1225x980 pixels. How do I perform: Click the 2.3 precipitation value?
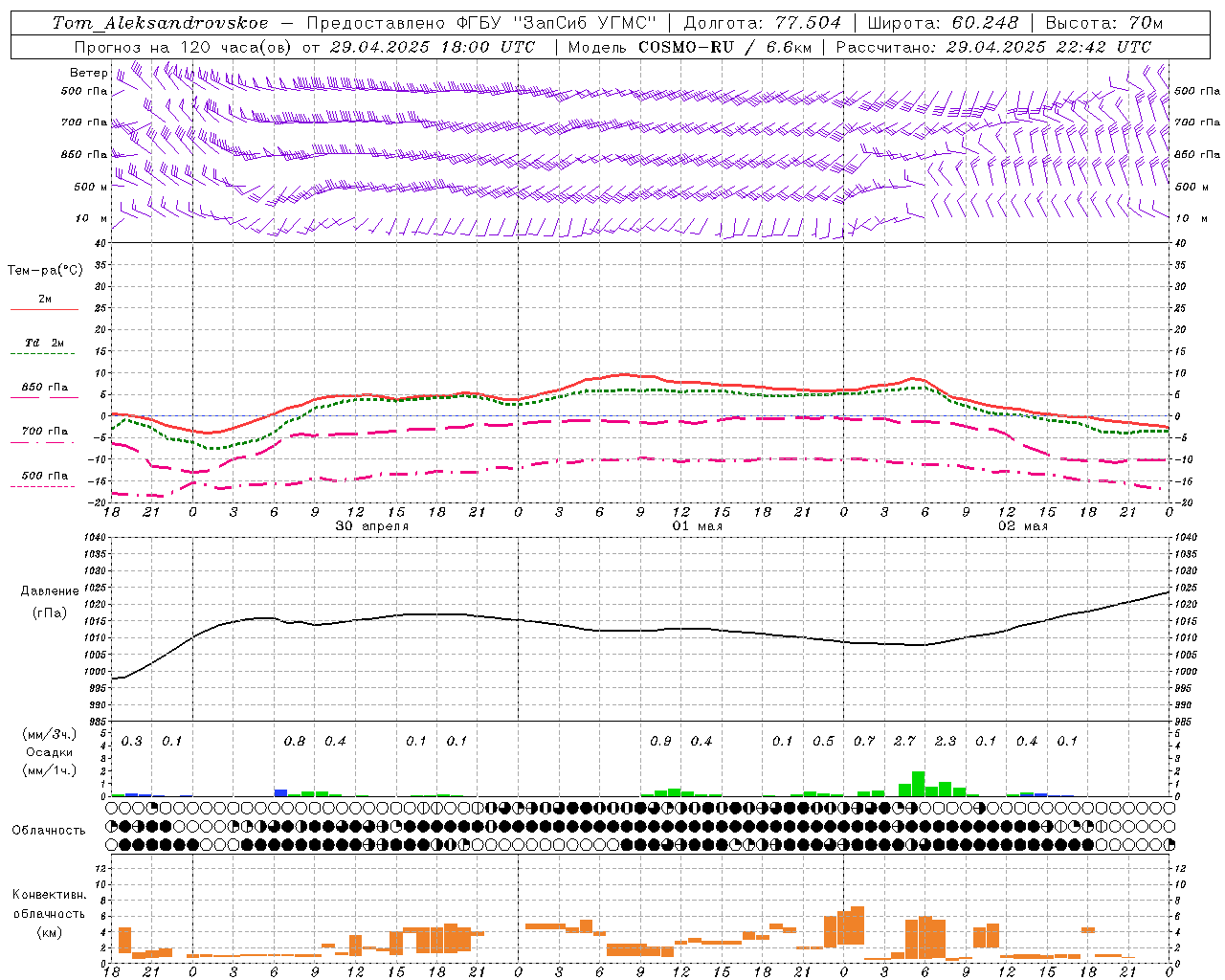[946, 742]
